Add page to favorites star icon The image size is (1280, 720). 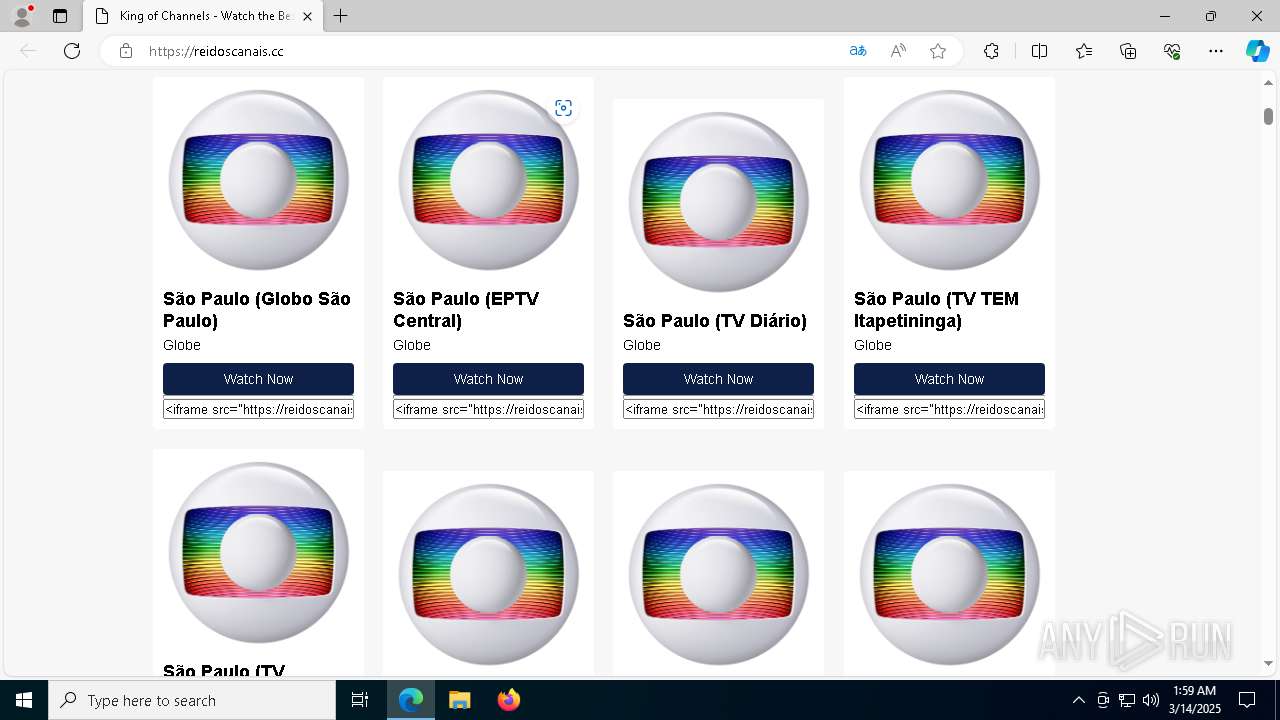(938, 51)
